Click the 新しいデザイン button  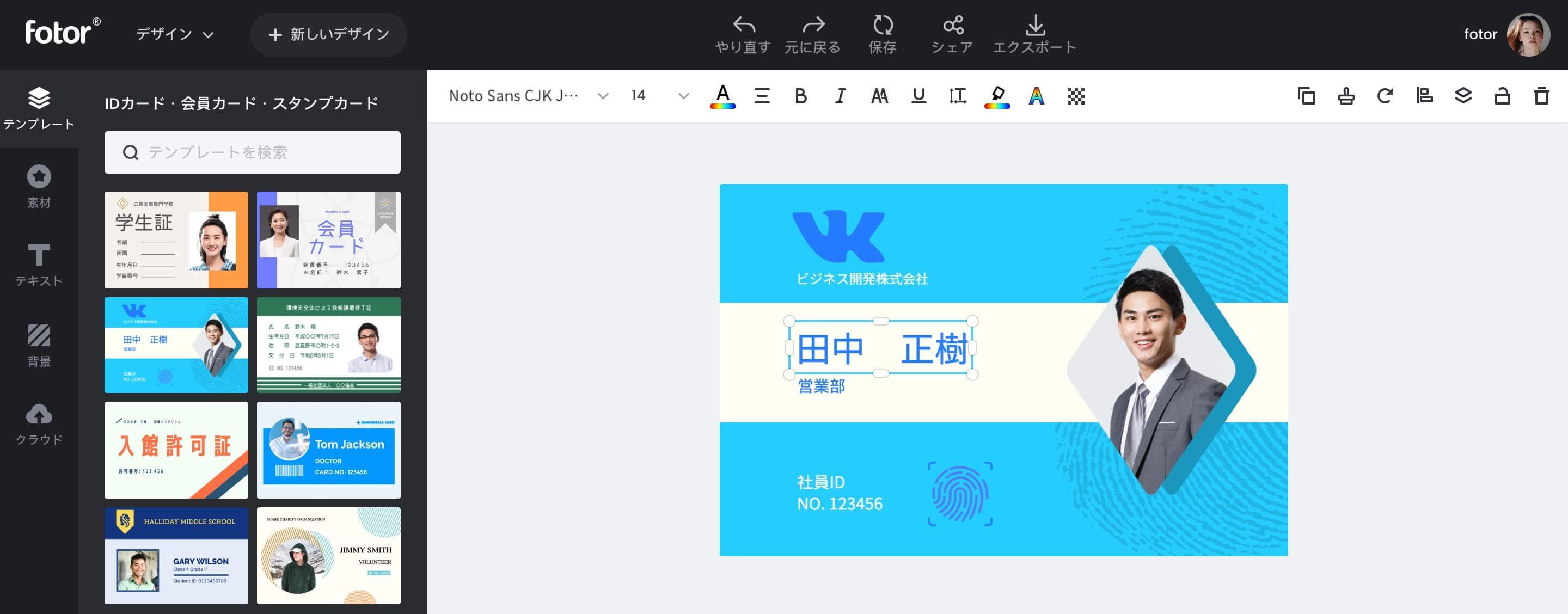[329, 35]
